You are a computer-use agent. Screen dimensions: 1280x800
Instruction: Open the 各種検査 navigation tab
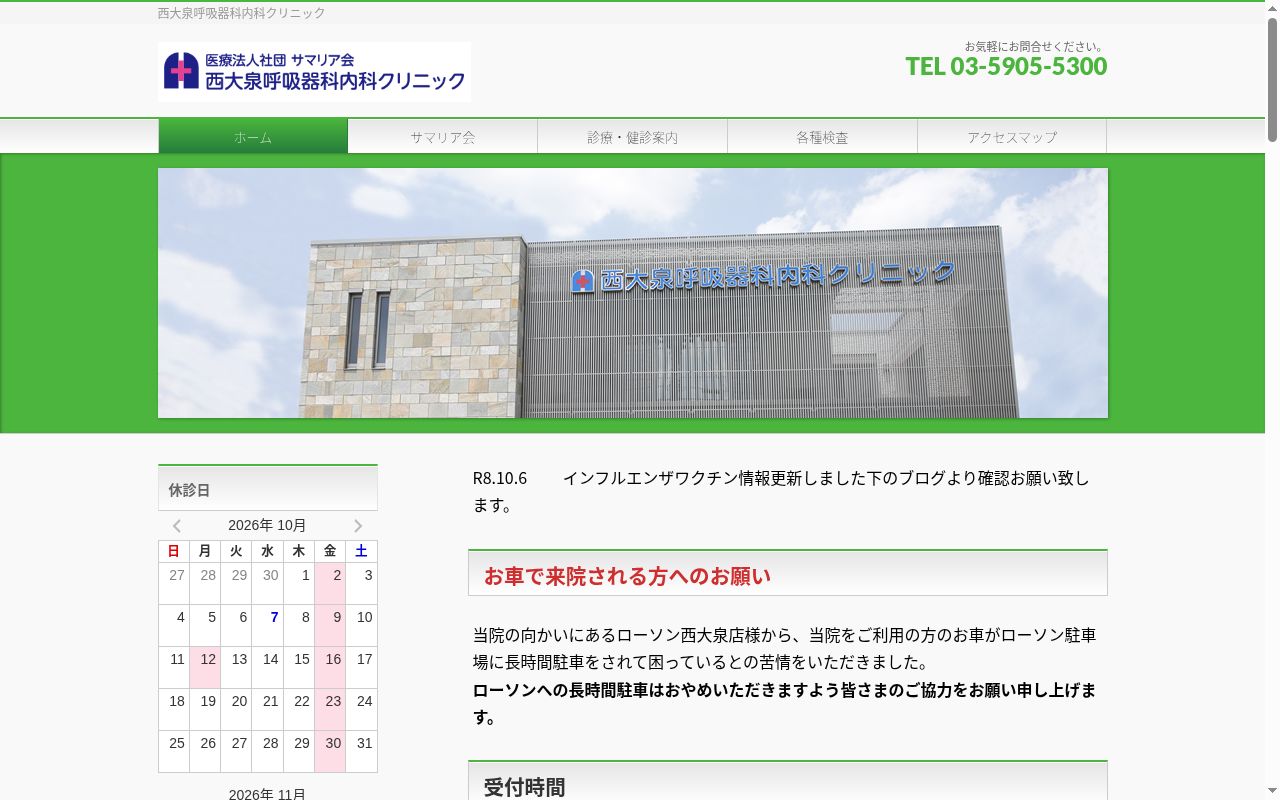coord(823,137)
